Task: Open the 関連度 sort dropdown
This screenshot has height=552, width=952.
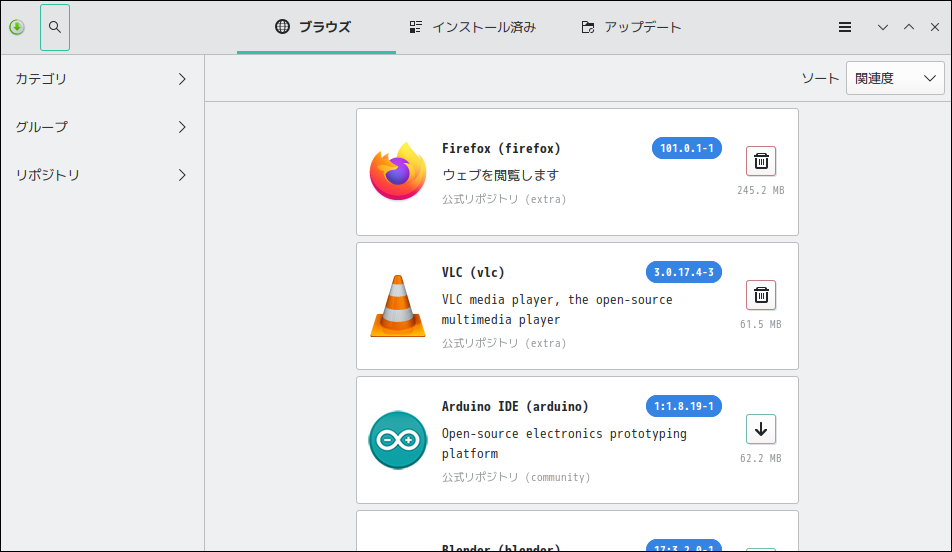Action: (x=895, y=78)
